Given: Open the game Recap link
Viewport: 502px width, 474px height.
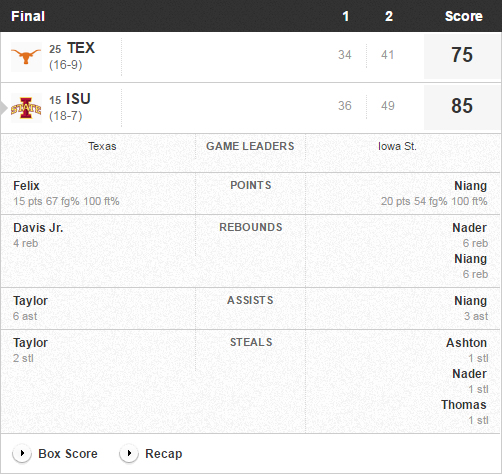Looking at the screenshot, I should coord(163,454).
